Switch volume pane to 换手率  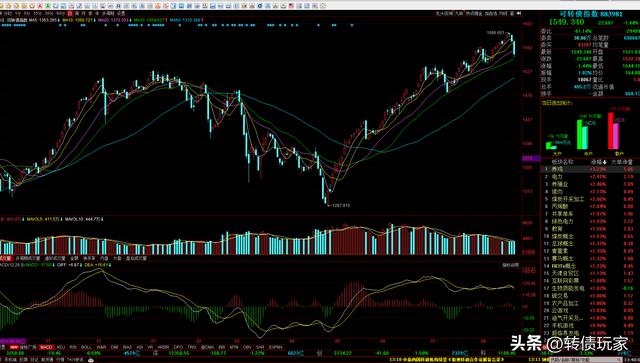(x=89, y=258)
